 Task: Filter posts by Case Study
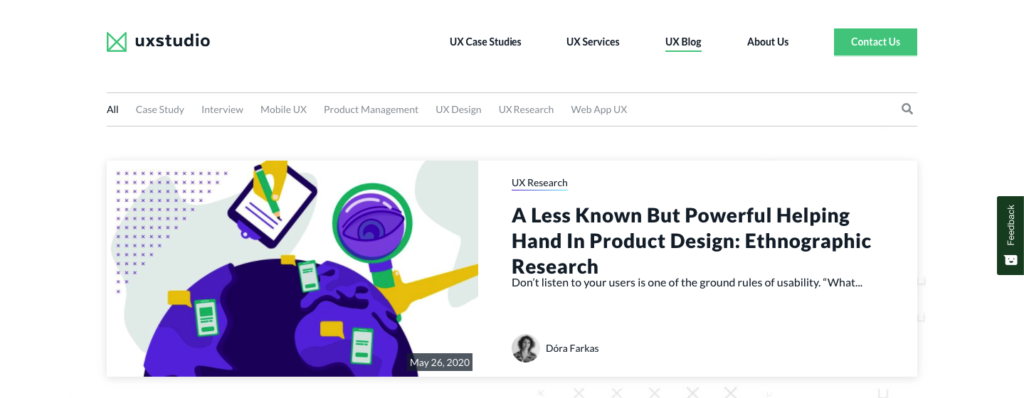pyautogui.click(x=160, y=110)
